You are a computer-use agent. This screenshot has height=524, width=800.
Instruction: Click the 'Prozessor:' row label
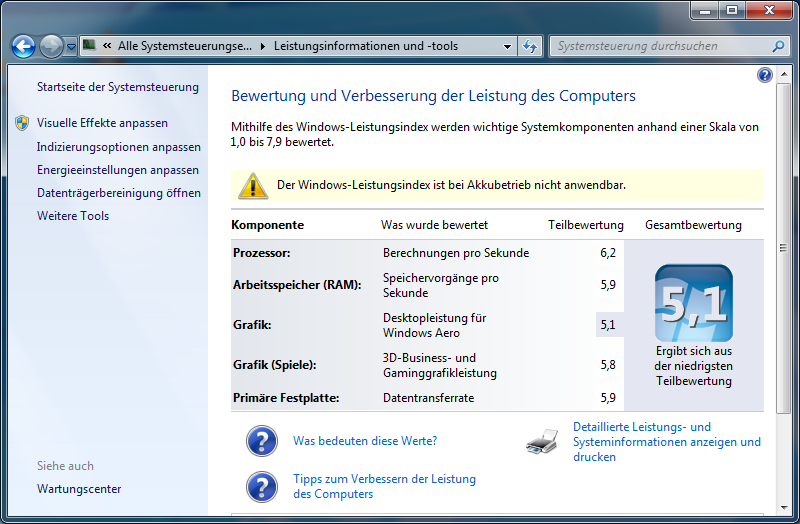[x=262, y=253]
